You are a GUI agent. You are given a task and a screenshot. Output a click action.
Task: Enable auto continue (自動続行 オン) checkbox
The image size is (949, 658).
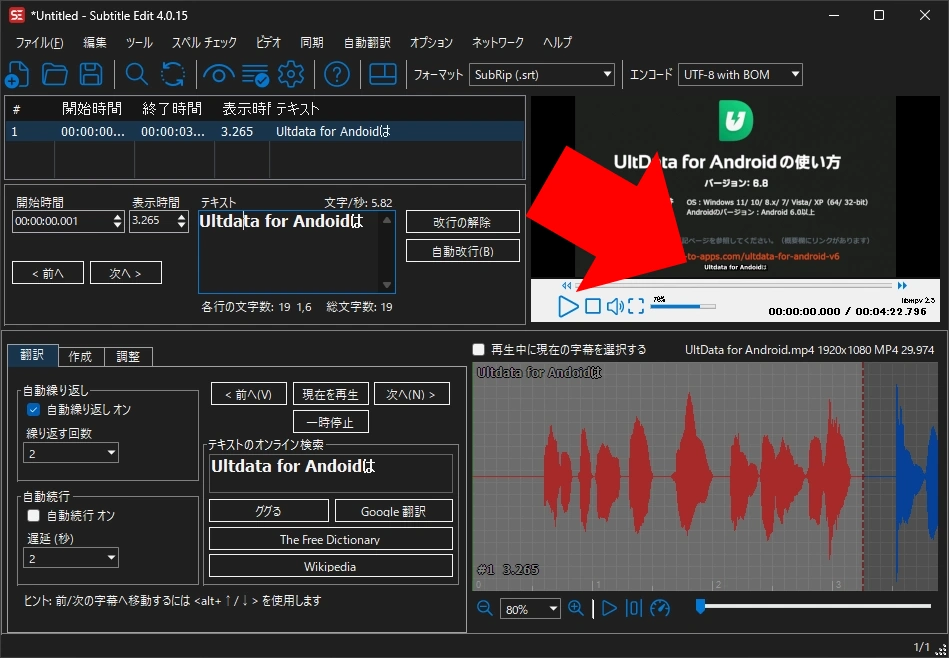click(x=34, y=515)
